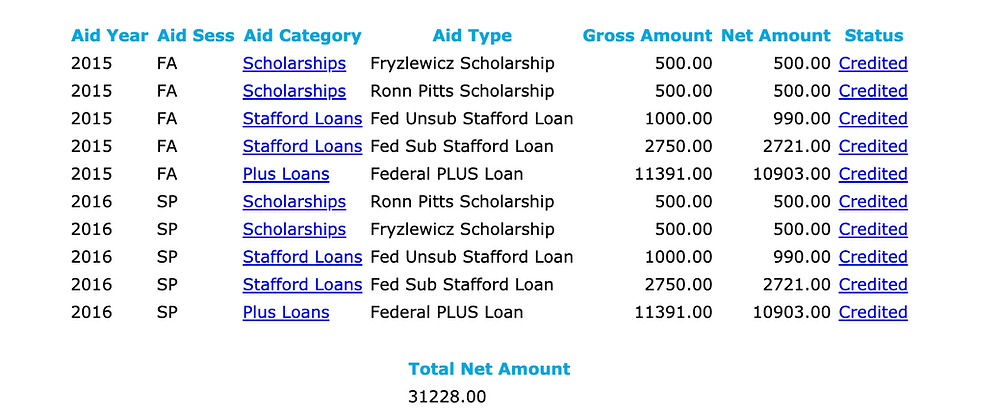Open Scholarships link for 2015 Ronn Pitts Scholarship
The image size is (1000, 410).
(294, 91)
